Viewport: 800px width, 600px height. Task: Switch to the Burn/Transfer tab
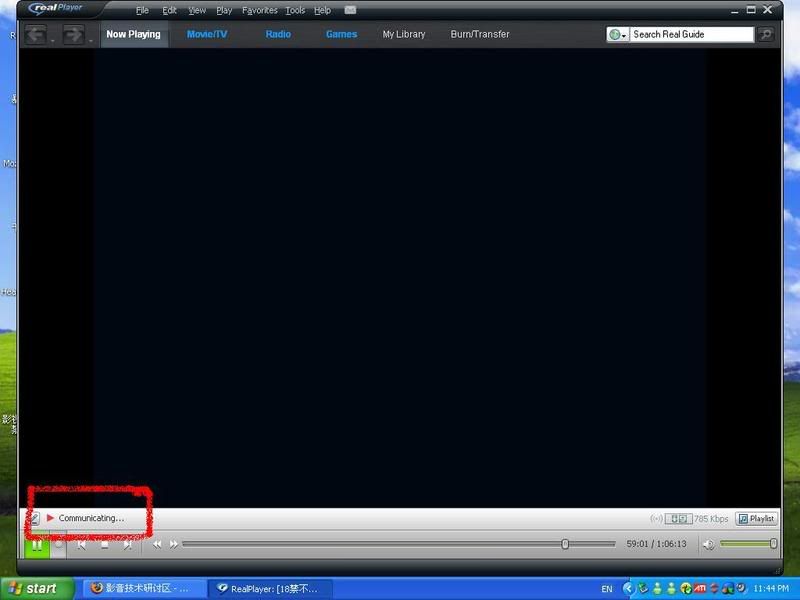(x=479, y=34)
